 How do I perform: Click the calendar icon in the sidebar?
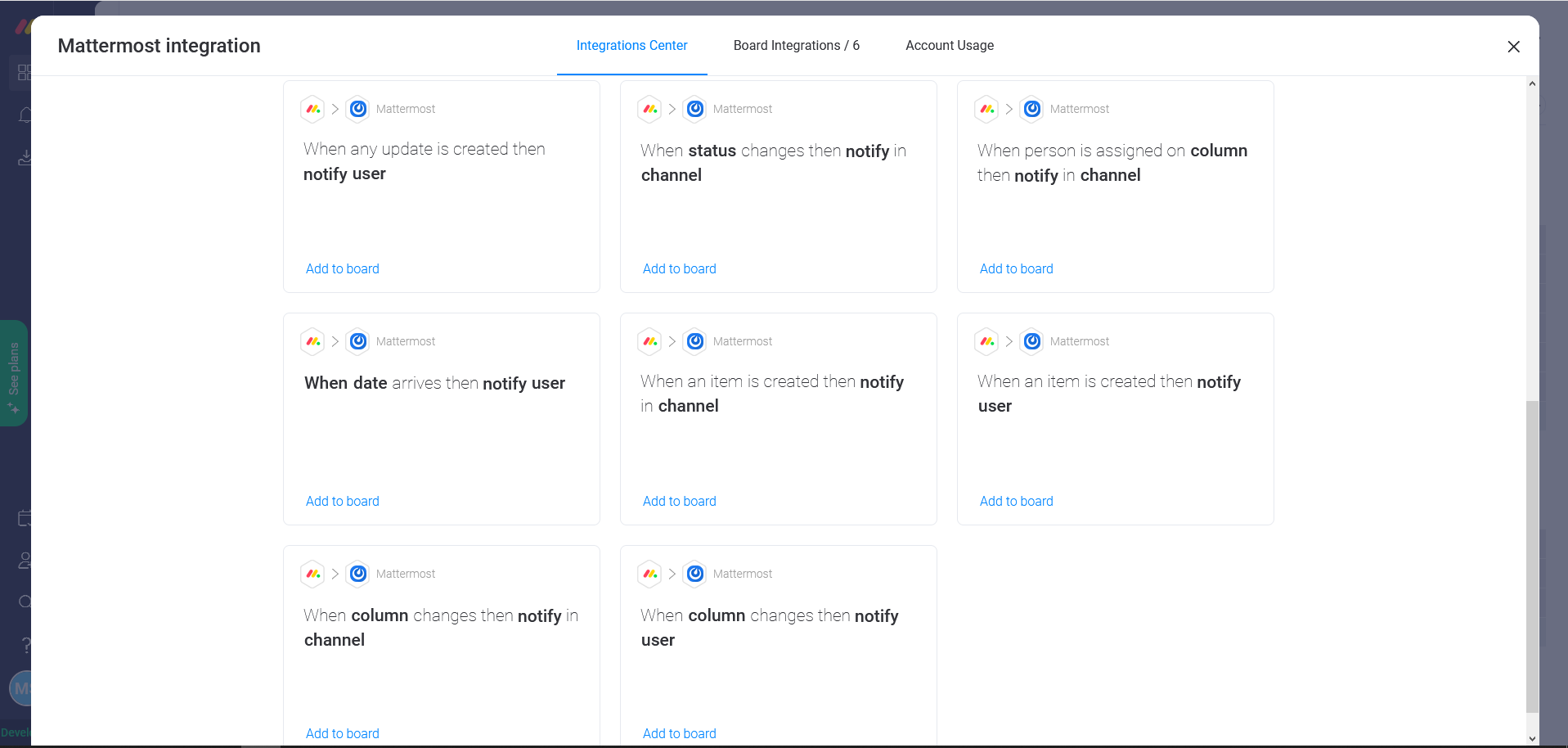(25, 518)
